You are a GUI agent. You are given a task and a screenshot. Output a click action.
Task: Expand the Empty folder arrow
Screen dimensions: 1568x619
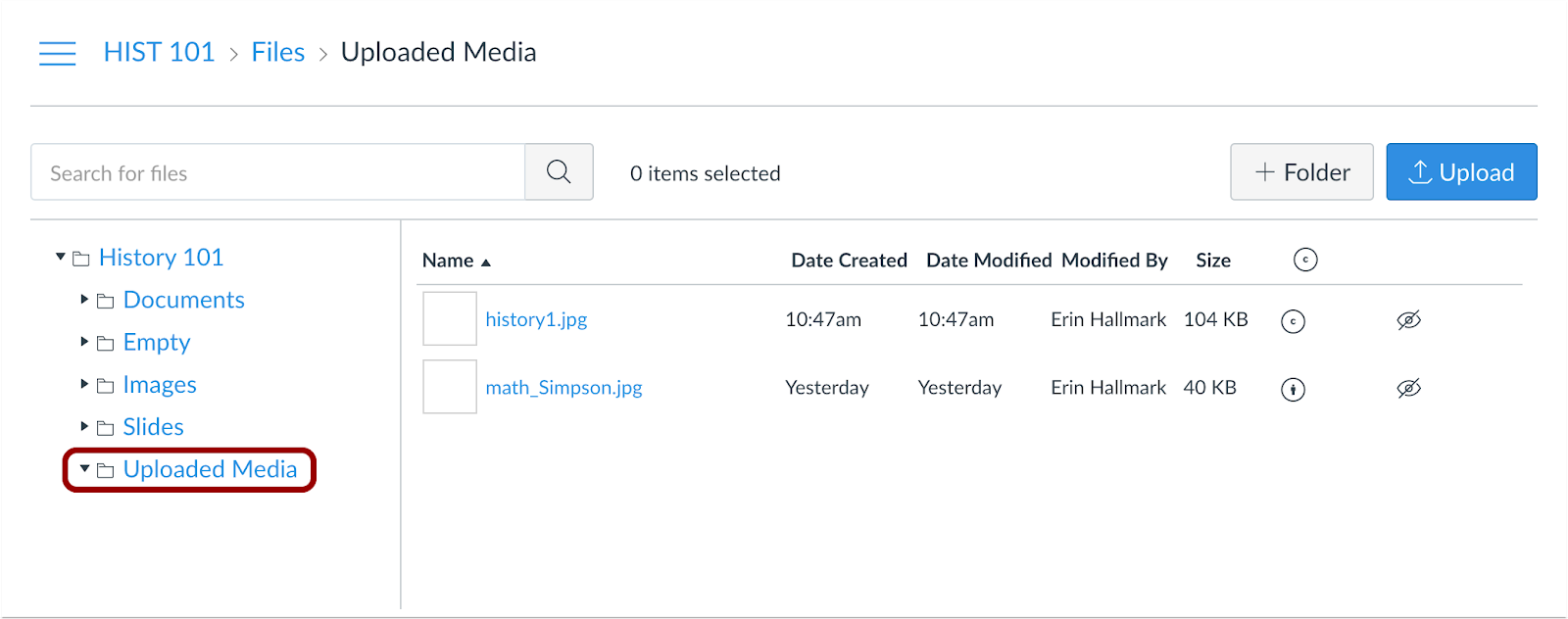[x=85, y=342]
